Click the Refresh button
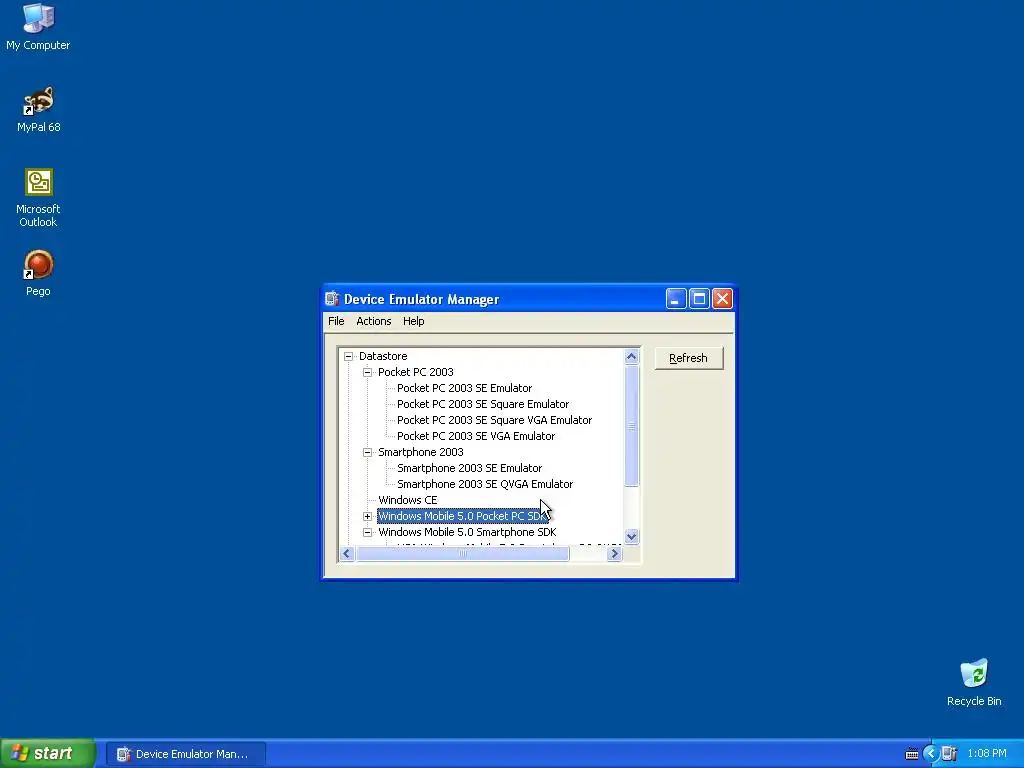This screenshot has width=1024, height=768. point(688,358)
